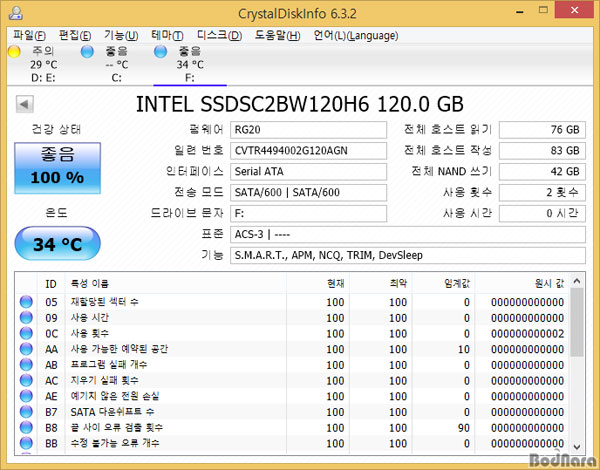Click the status orb for attribute AE
This screenshot has width=600, height=470.
(26, 396)
